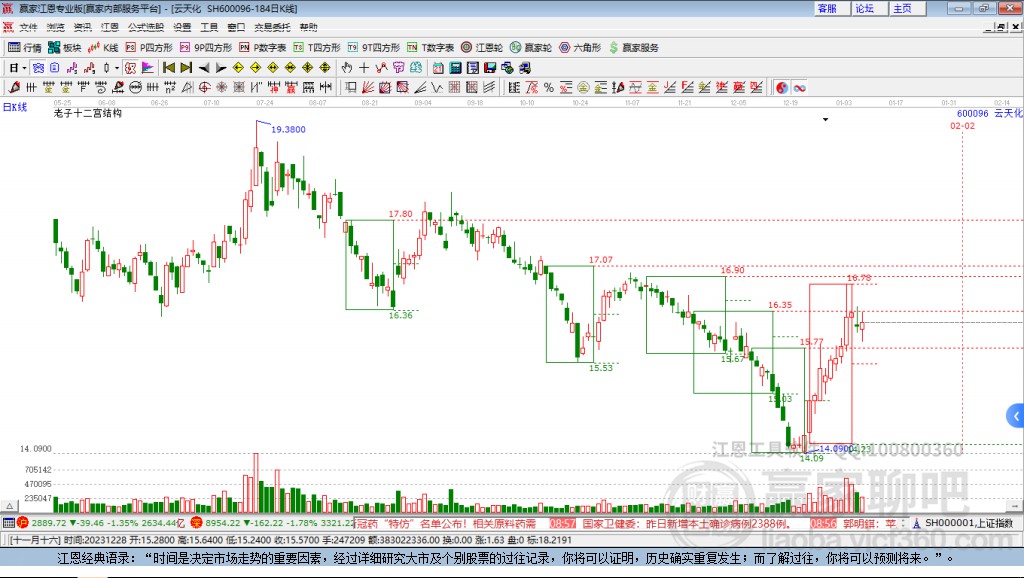Open the 9T四方形 tool
Image resolution: width=1024 pixels, height=578 pixels.
tap(374, 48)
